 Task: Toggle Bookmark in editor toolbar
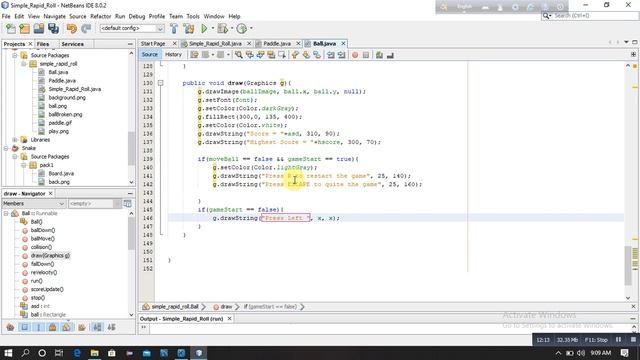317,55
